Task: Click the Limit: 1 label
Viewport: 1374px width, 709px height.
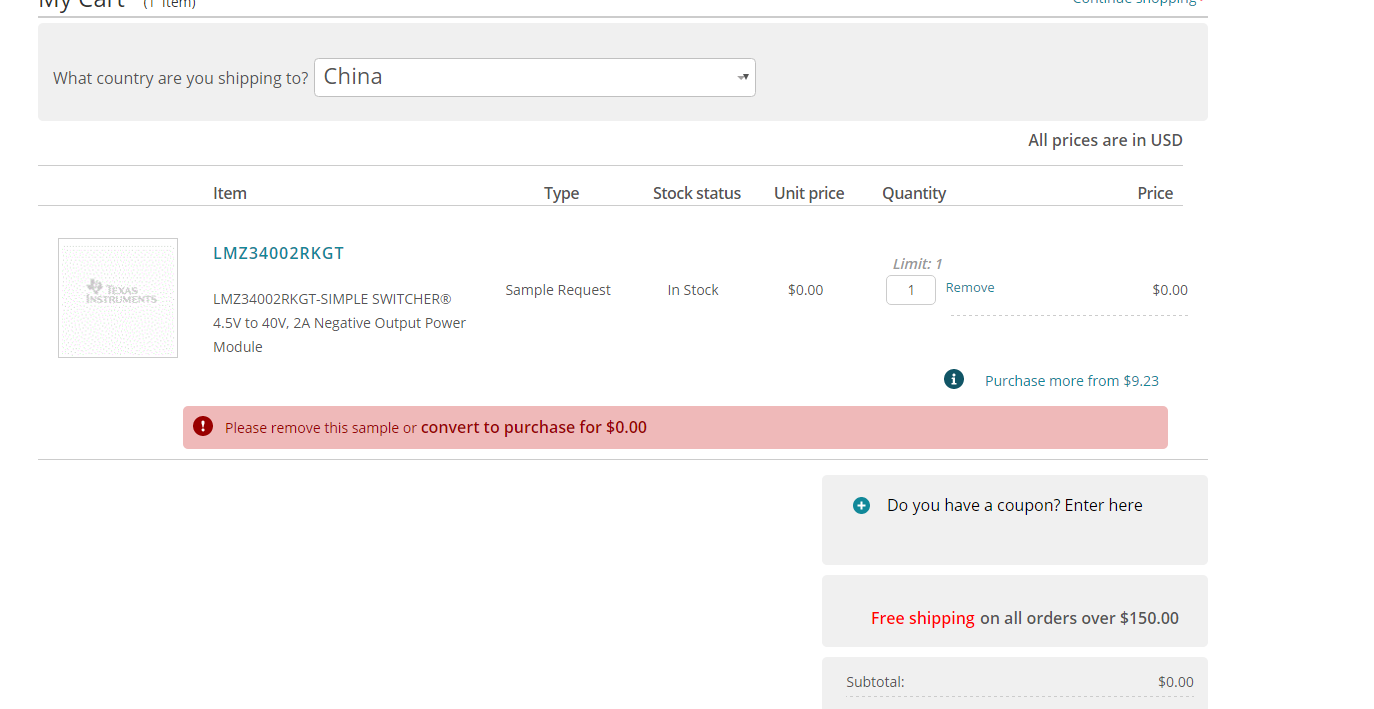Action: click(917, 264)
